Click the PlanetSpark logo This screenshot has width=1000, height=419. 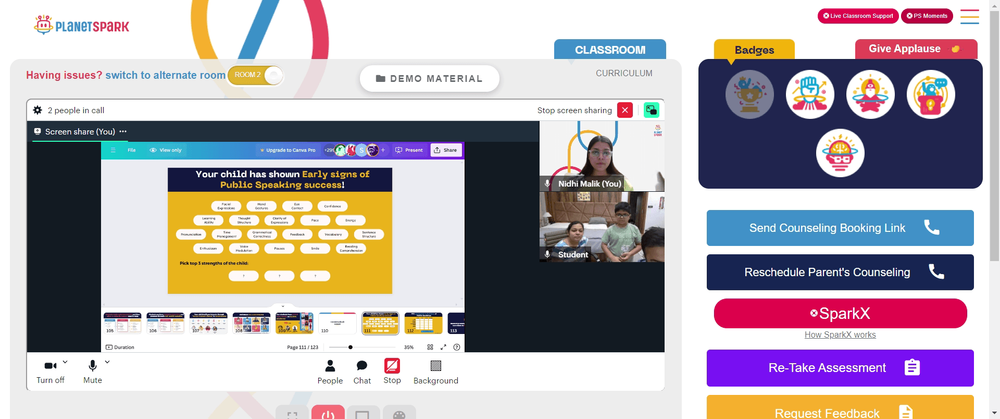(82, 26)
